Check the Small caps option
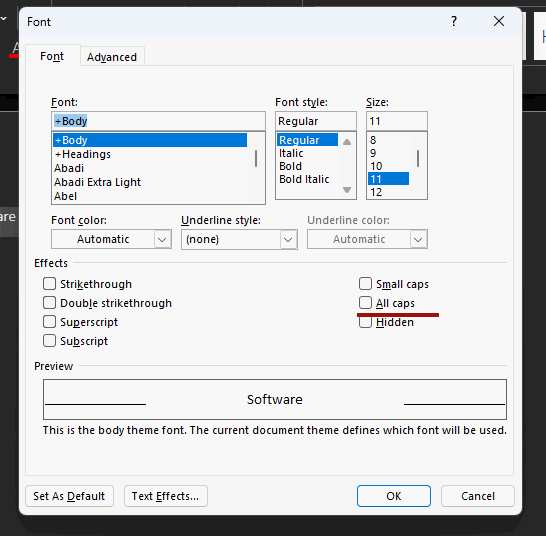This screenshot has width=546, height=536. point(365,284)
